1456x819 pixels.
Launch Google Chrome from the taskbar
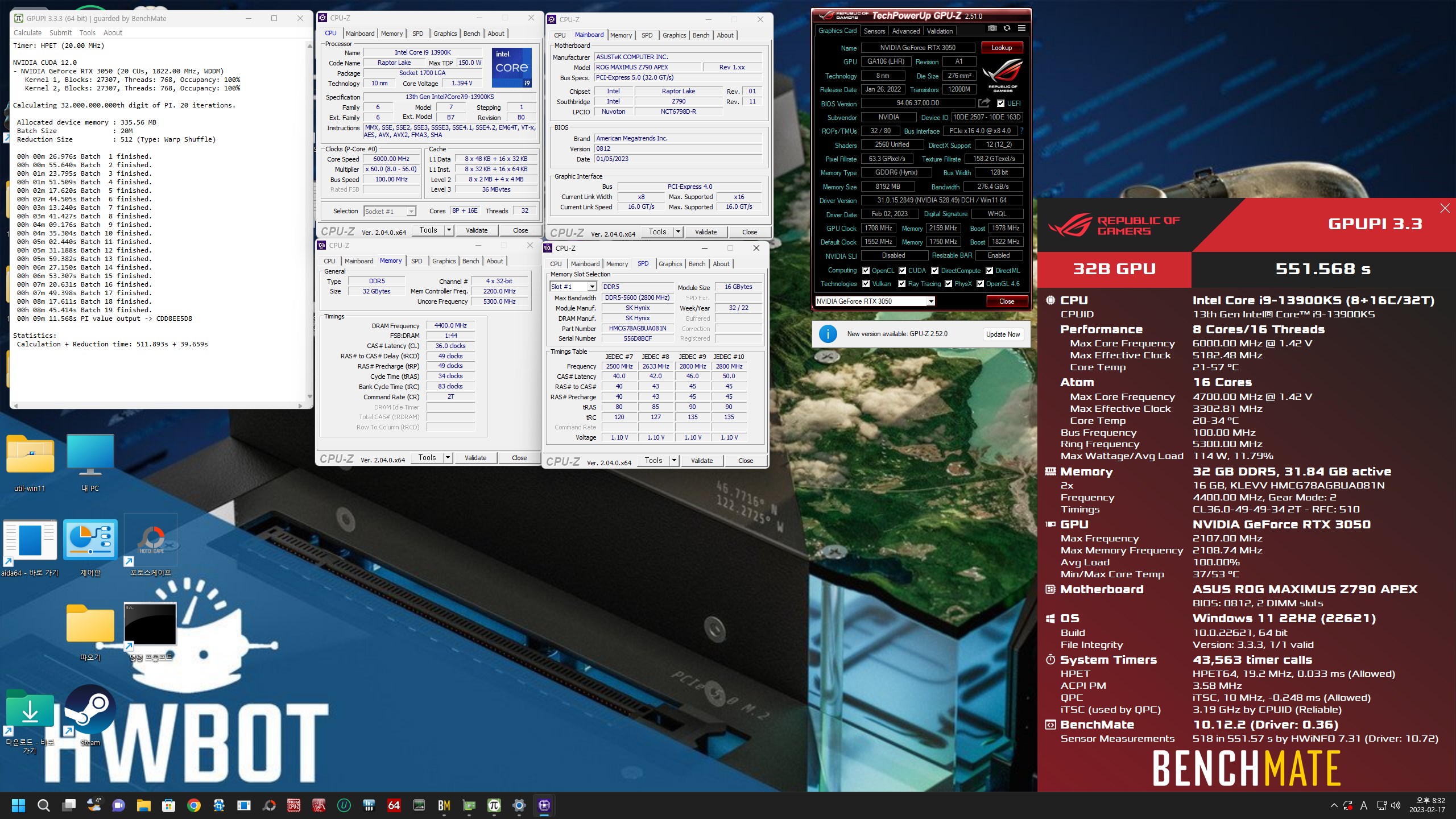click(x=193, y=805)
